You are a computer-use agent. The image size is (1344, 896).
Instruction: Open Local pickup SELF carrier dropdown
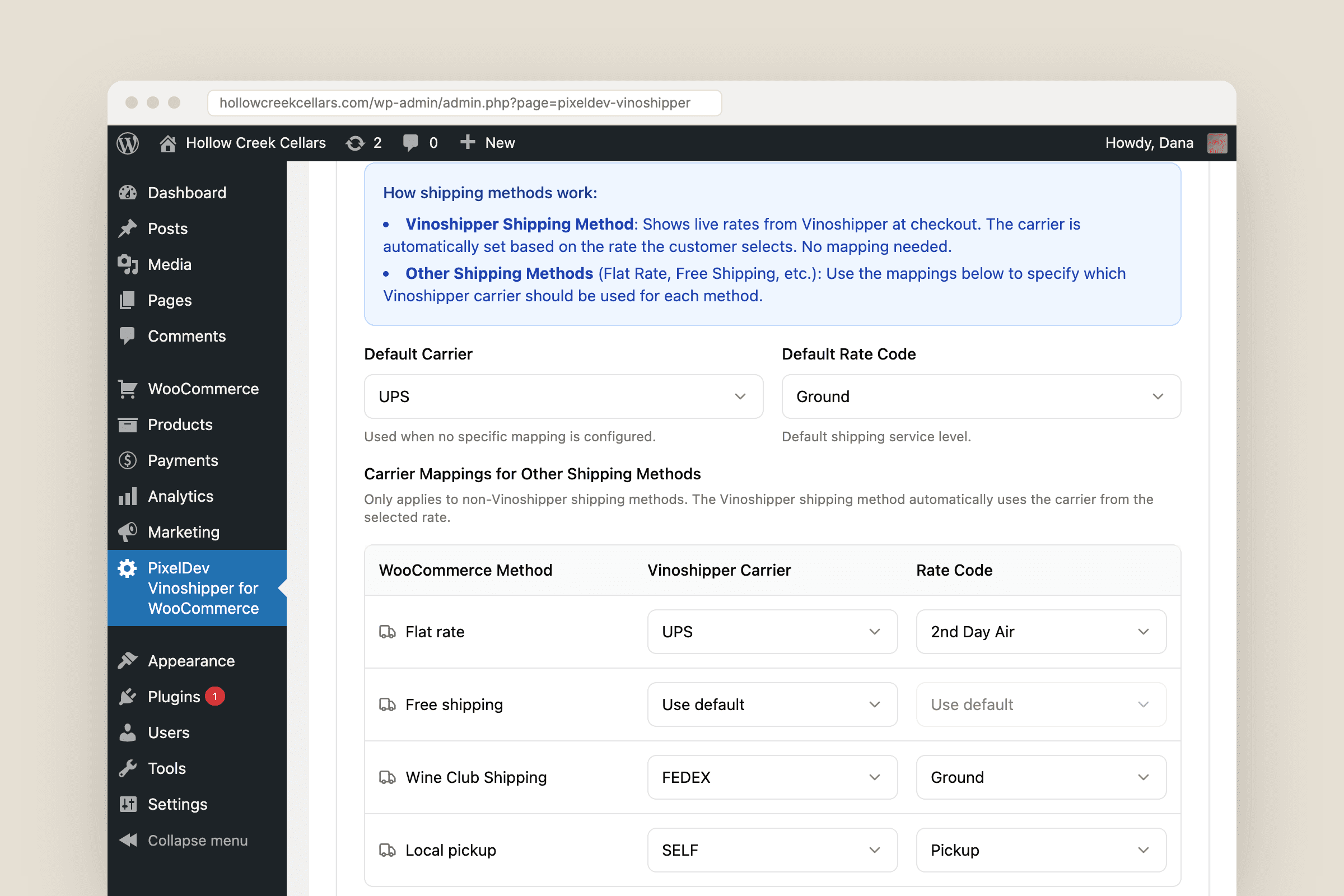tap(772, 850)
